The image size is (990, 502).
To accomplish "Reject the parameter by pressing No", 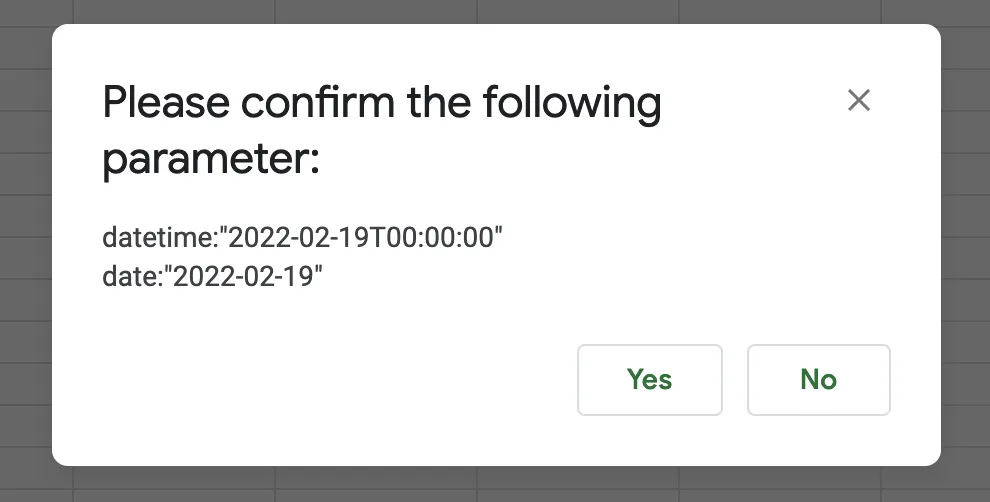I will 818,380.
